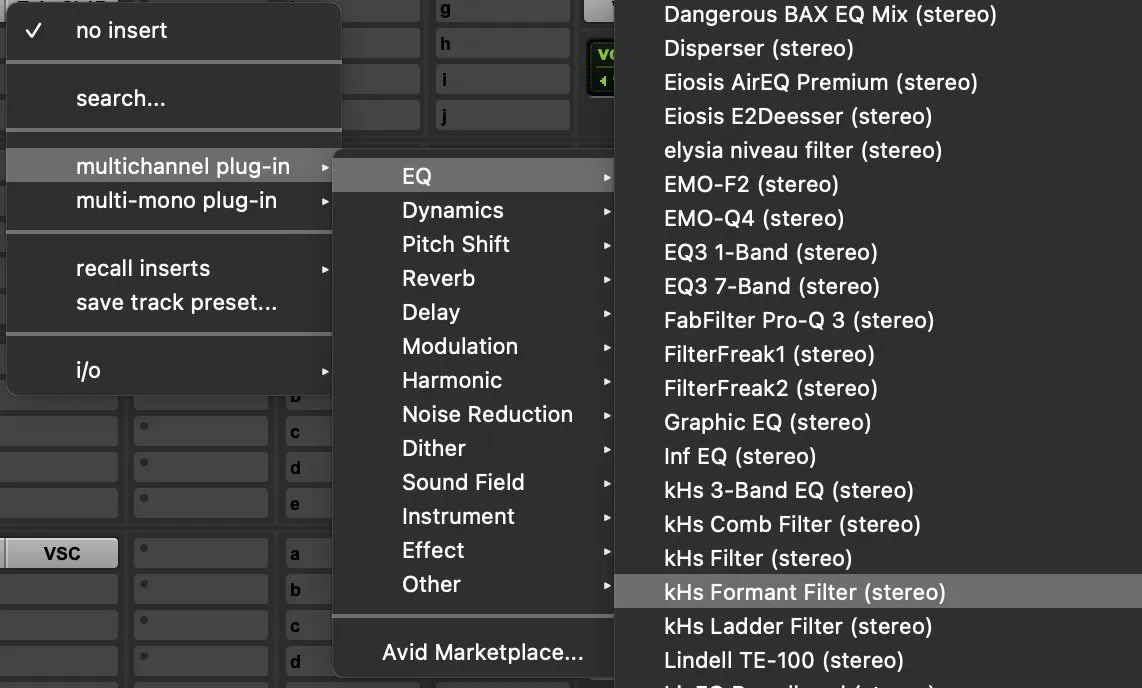This screenshot has width=1142, height=688.
Task: Open Avid Marketplace
Action: pos(484,651)
